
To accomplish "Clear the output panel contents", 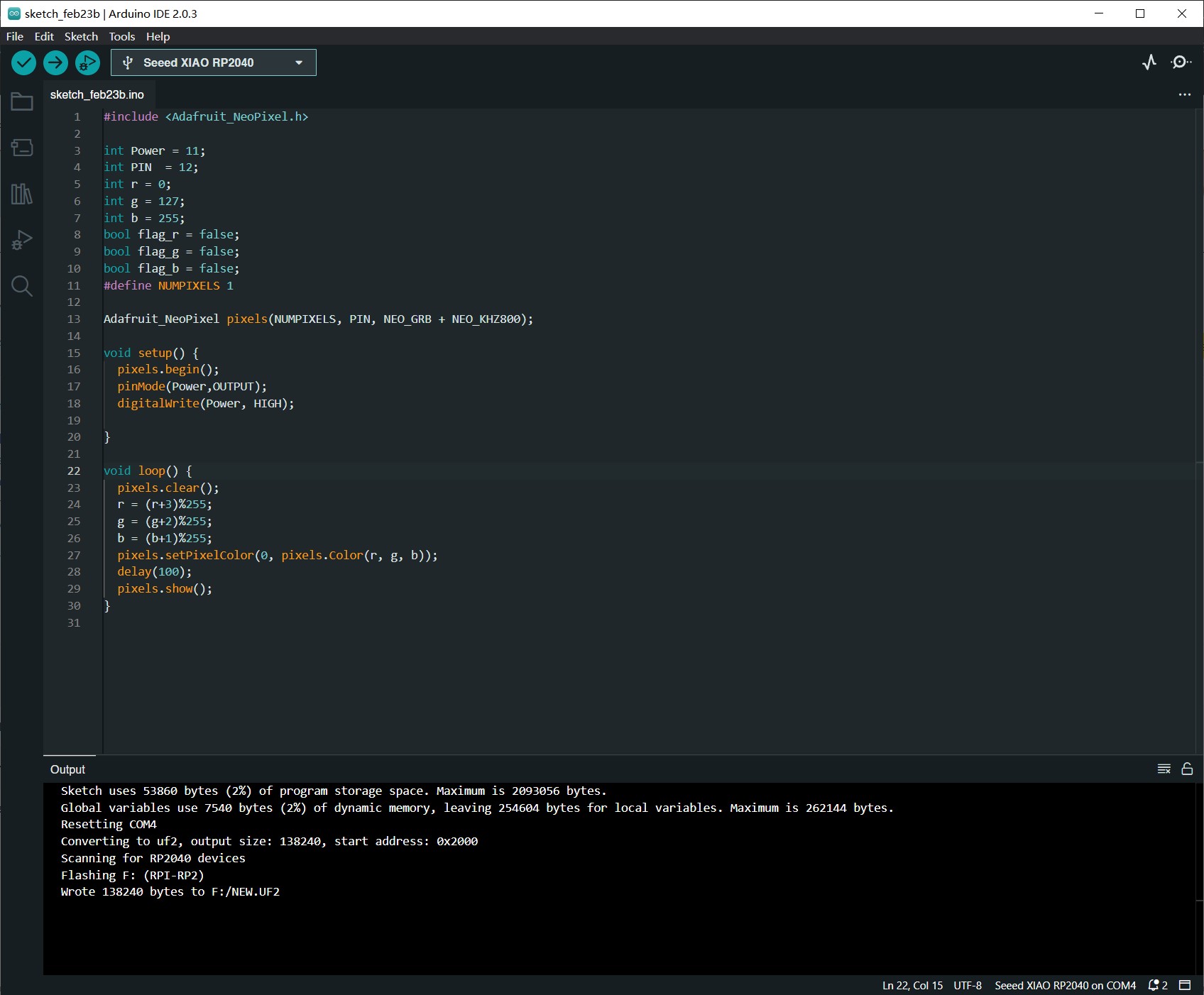I will click(1164, 769).
